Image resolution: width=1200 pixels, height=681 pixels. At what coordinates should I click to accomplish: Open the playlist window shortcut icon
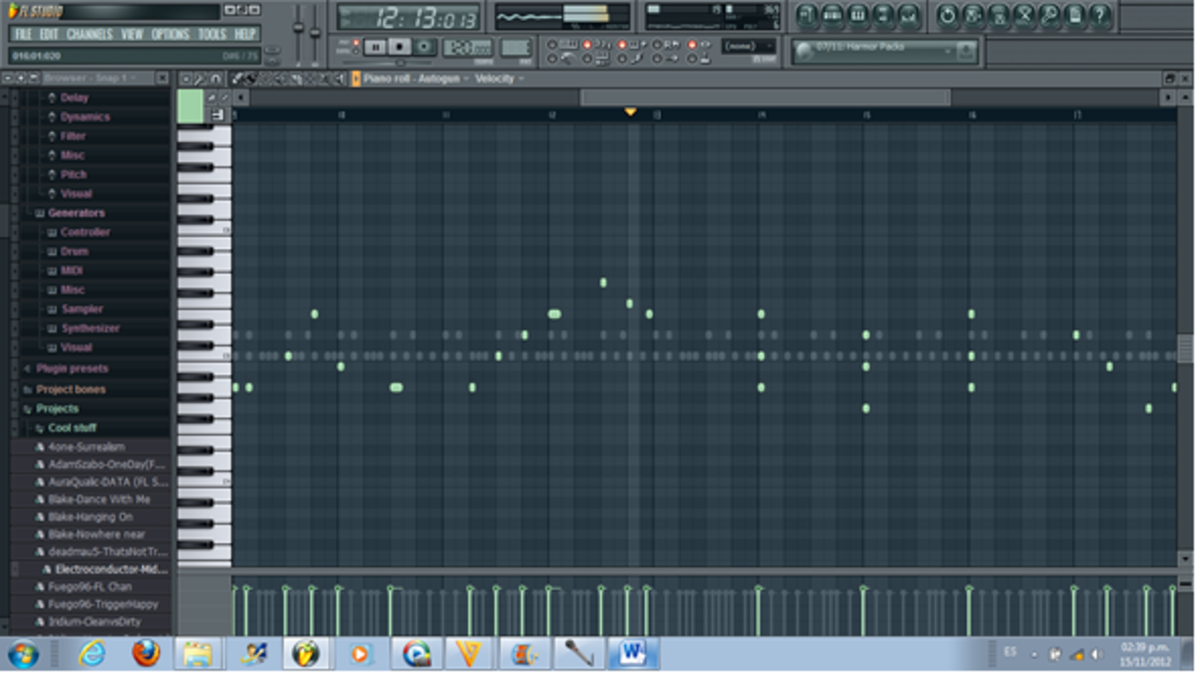(807, 15)
